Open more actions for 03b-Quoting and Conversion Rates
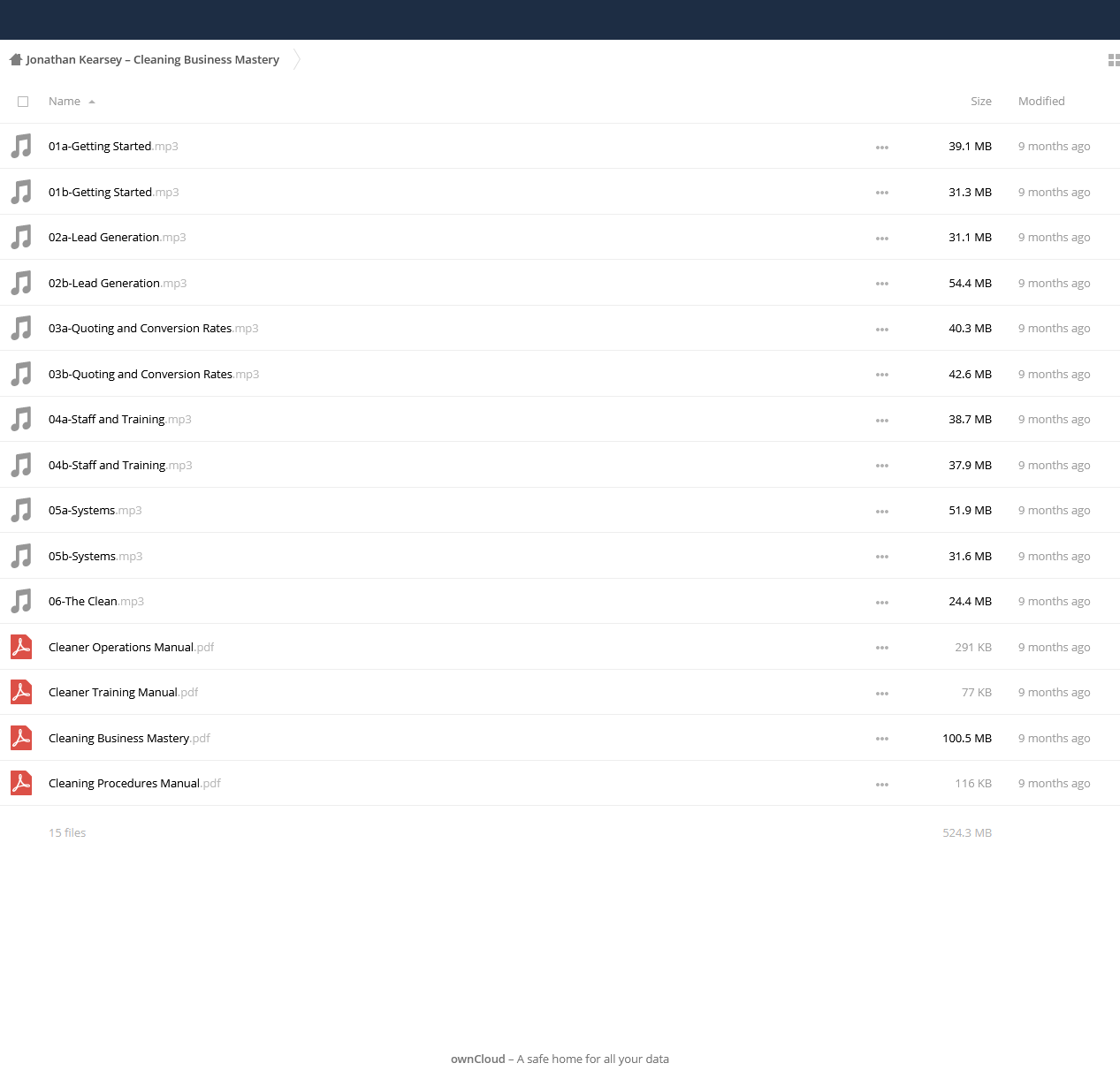This screenshot has width=1120, height=1086. click(882, 375)
